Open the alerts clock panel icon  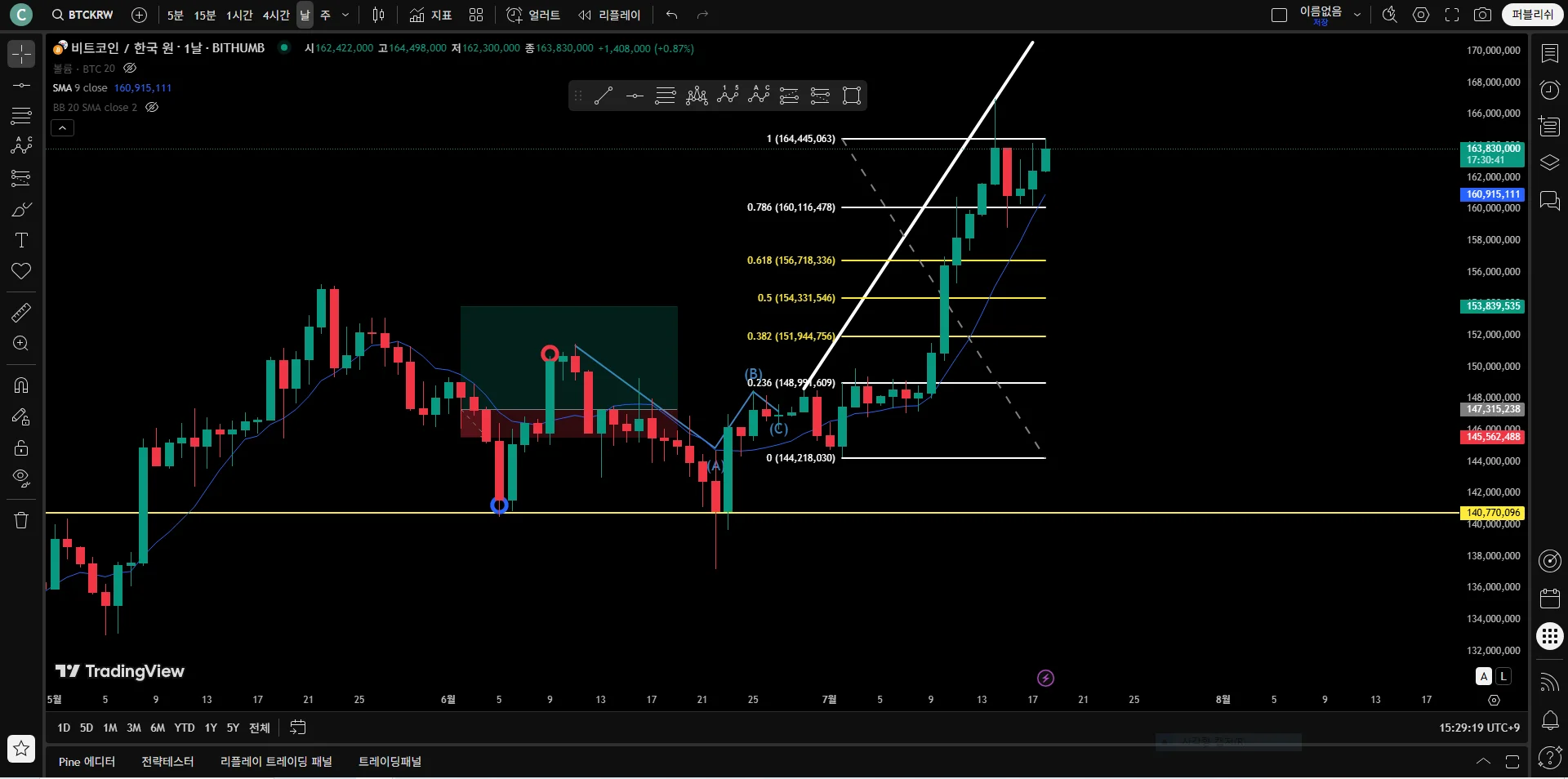tap(1549, 90)
